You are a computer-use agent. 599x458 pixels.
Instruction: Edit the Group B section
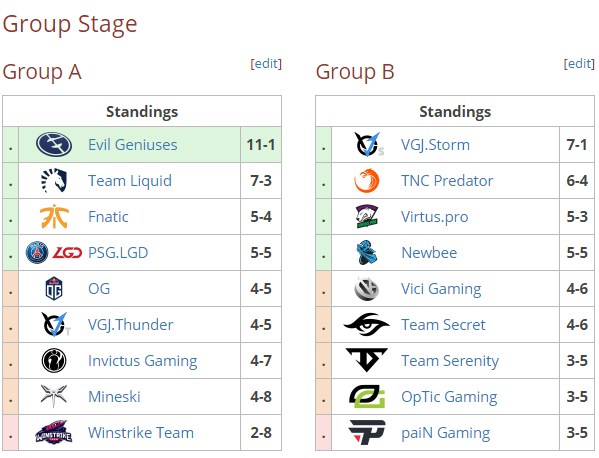(x=579, y=63)
